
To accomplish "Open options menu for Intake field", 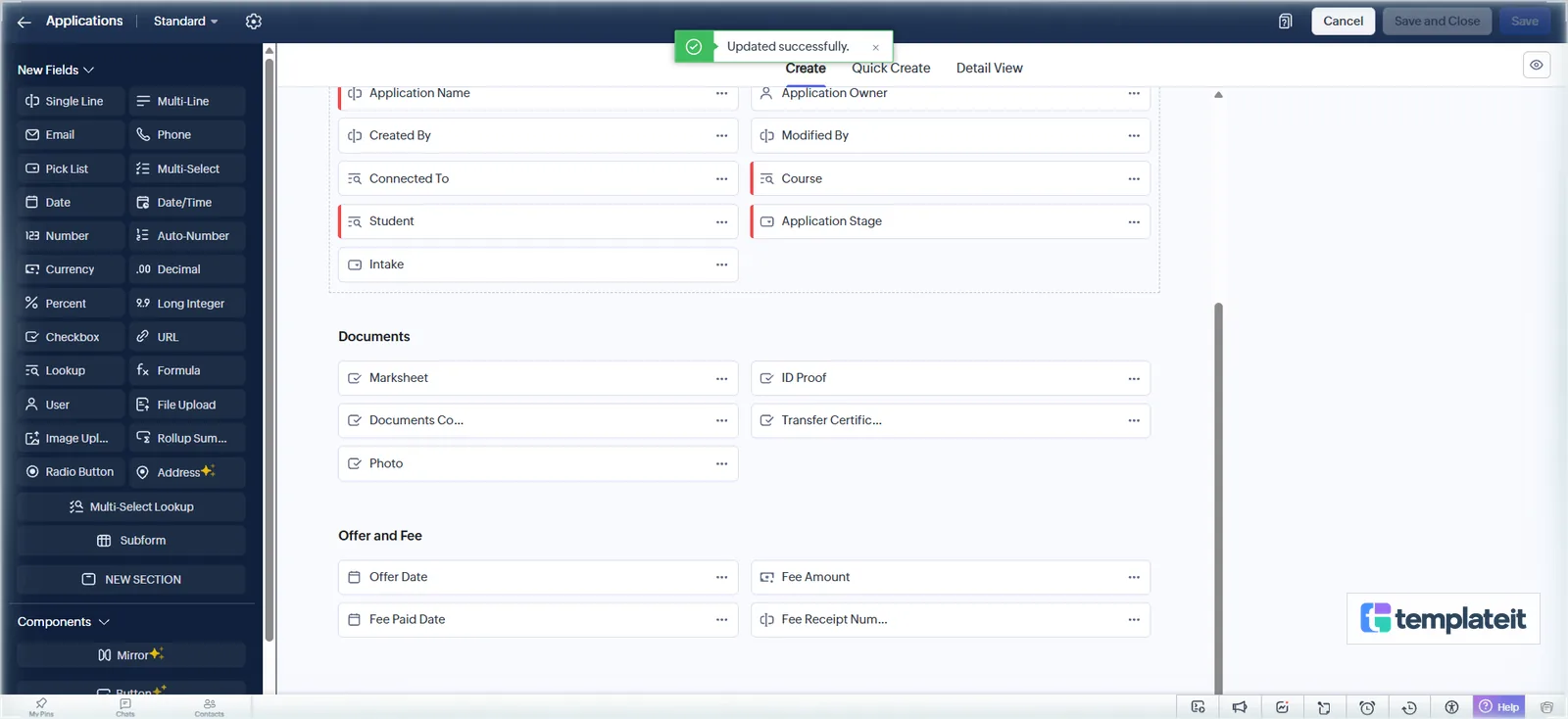I will (721, 265).
